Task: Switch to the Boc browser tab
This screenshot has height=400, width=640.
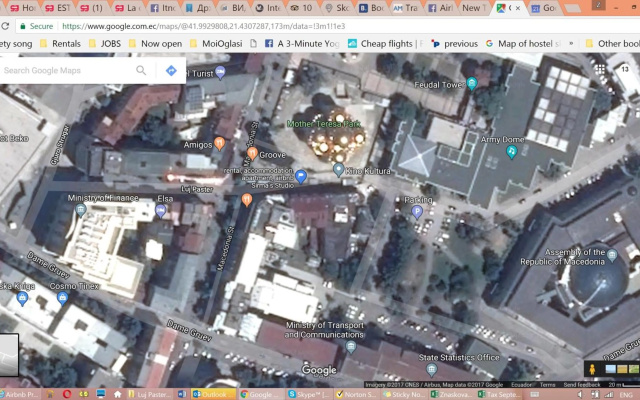Action: pos(371,8)
